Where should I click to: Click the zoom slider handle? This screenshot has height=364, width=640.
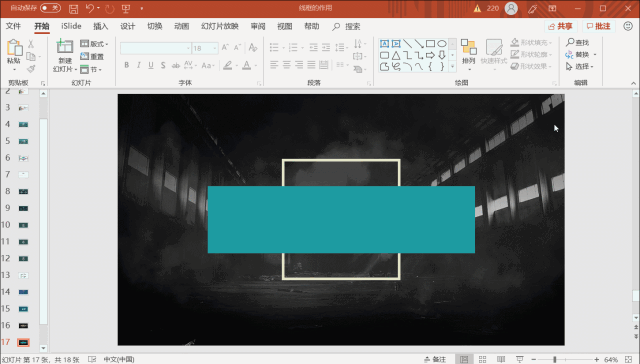tap(554, 360)
